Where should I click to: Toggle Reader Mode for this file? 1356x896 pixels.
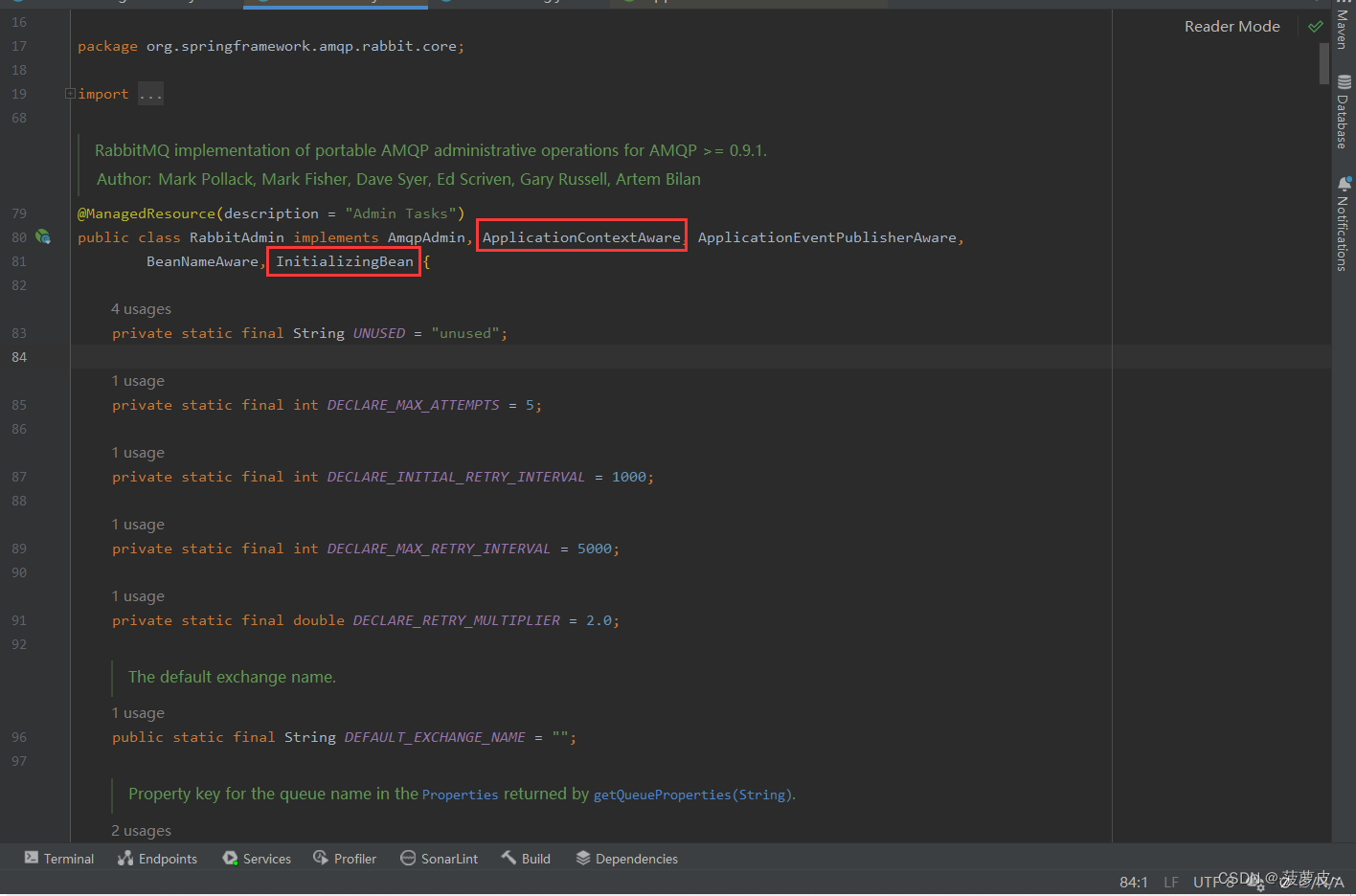pos(1232,27)
